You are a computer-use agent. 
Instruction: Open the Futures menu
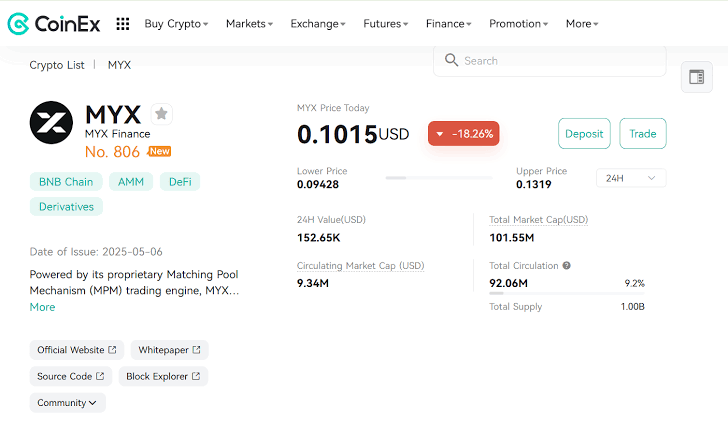pyautogui.click(x=385, y=23)
